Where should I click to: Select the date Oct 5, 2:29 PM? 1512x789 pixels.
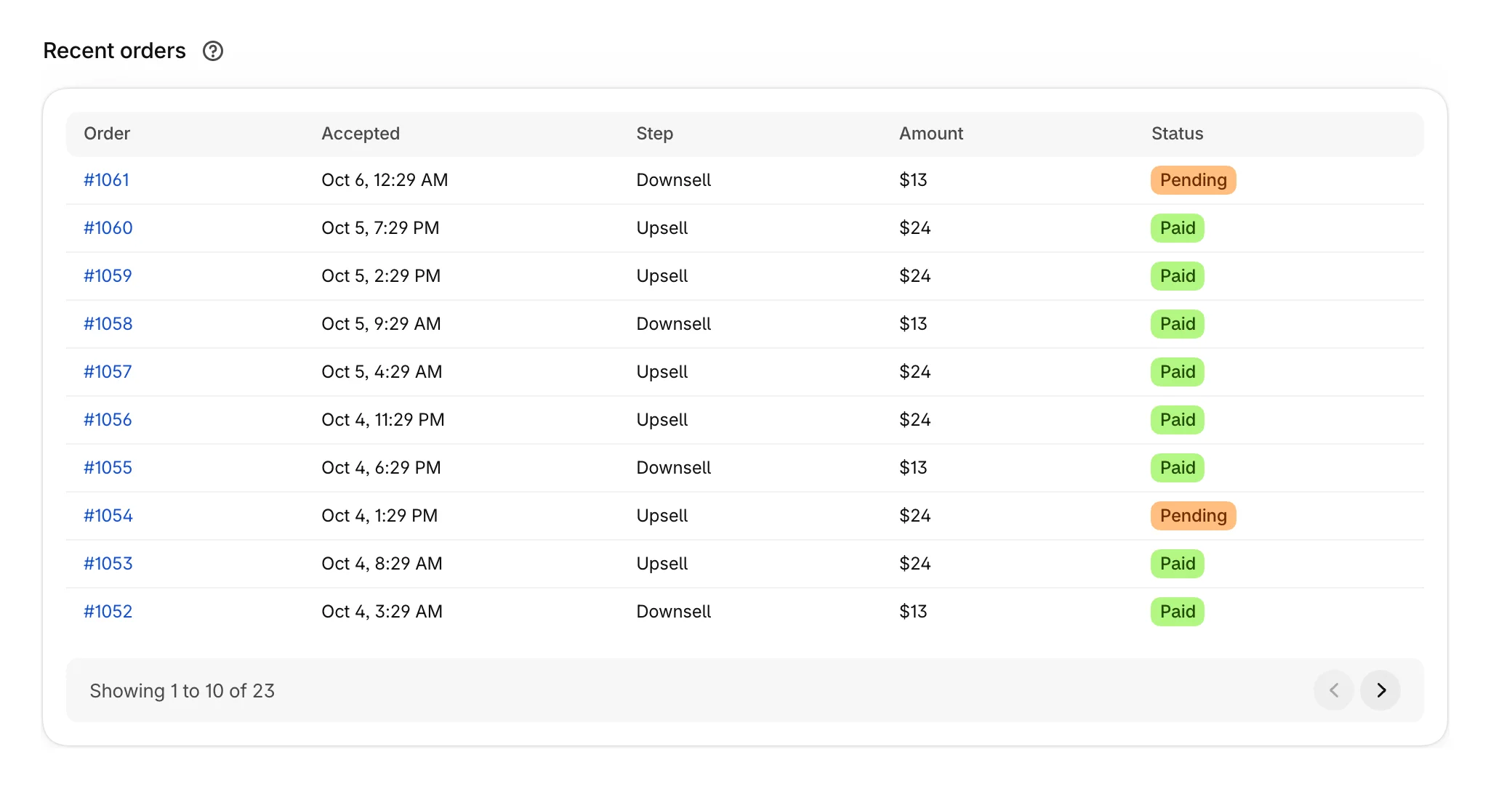tap(381, 276)
